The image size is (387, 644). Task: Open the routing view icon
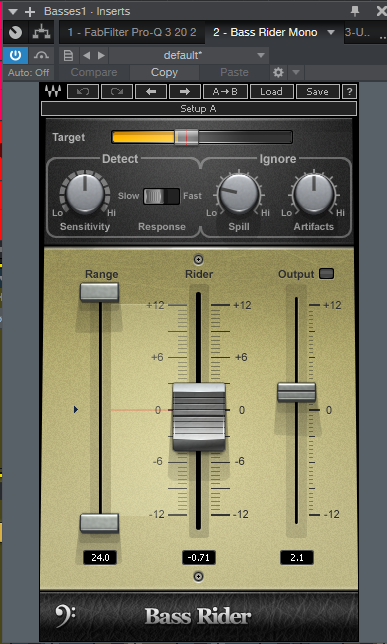pyautogui.click(x=41, y=32)
